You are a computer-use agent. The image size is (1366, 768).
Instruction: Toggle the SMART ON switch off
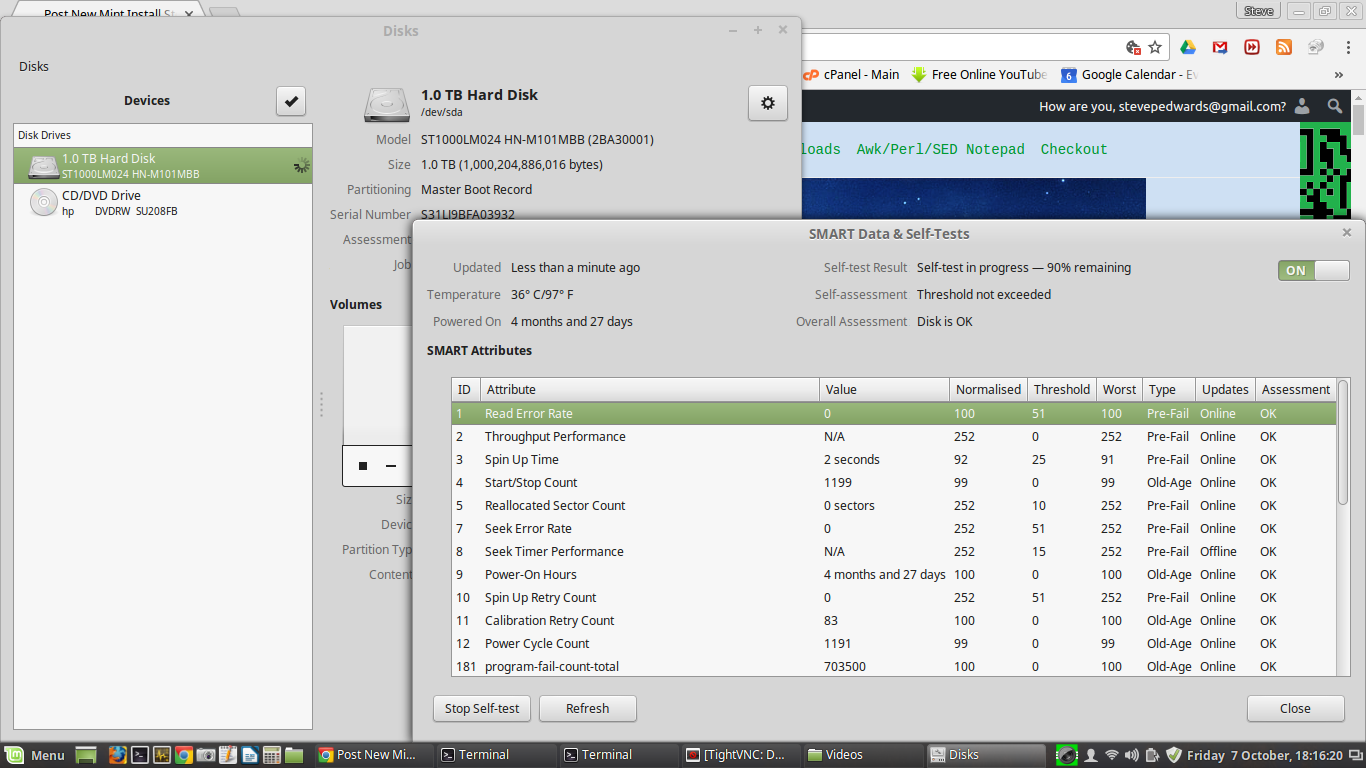(x=1313, y=270)
